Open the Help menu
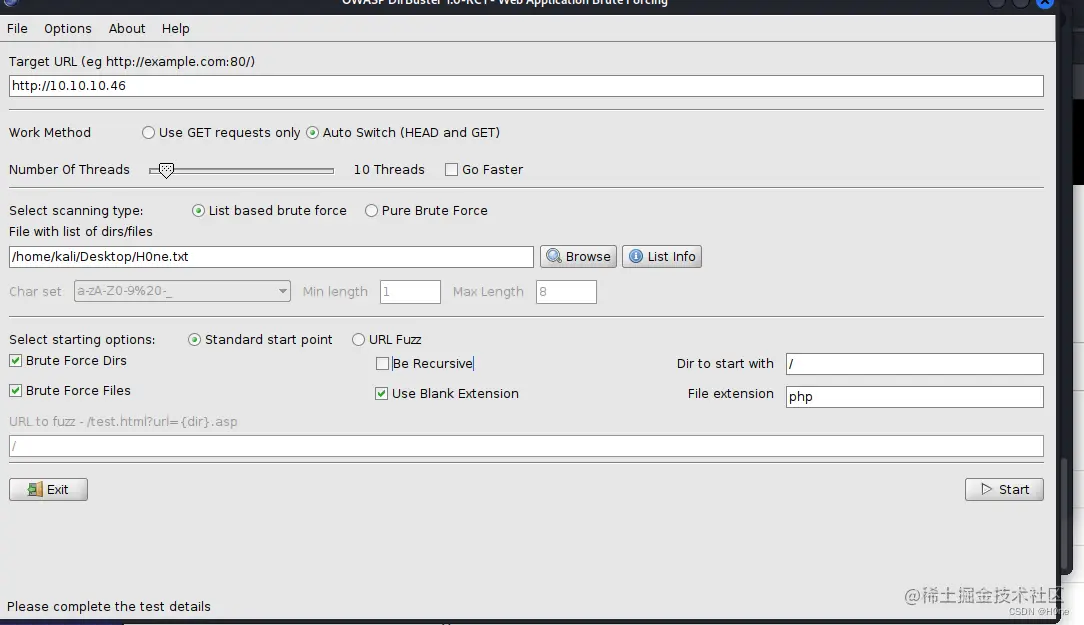 tap(176, 28)
